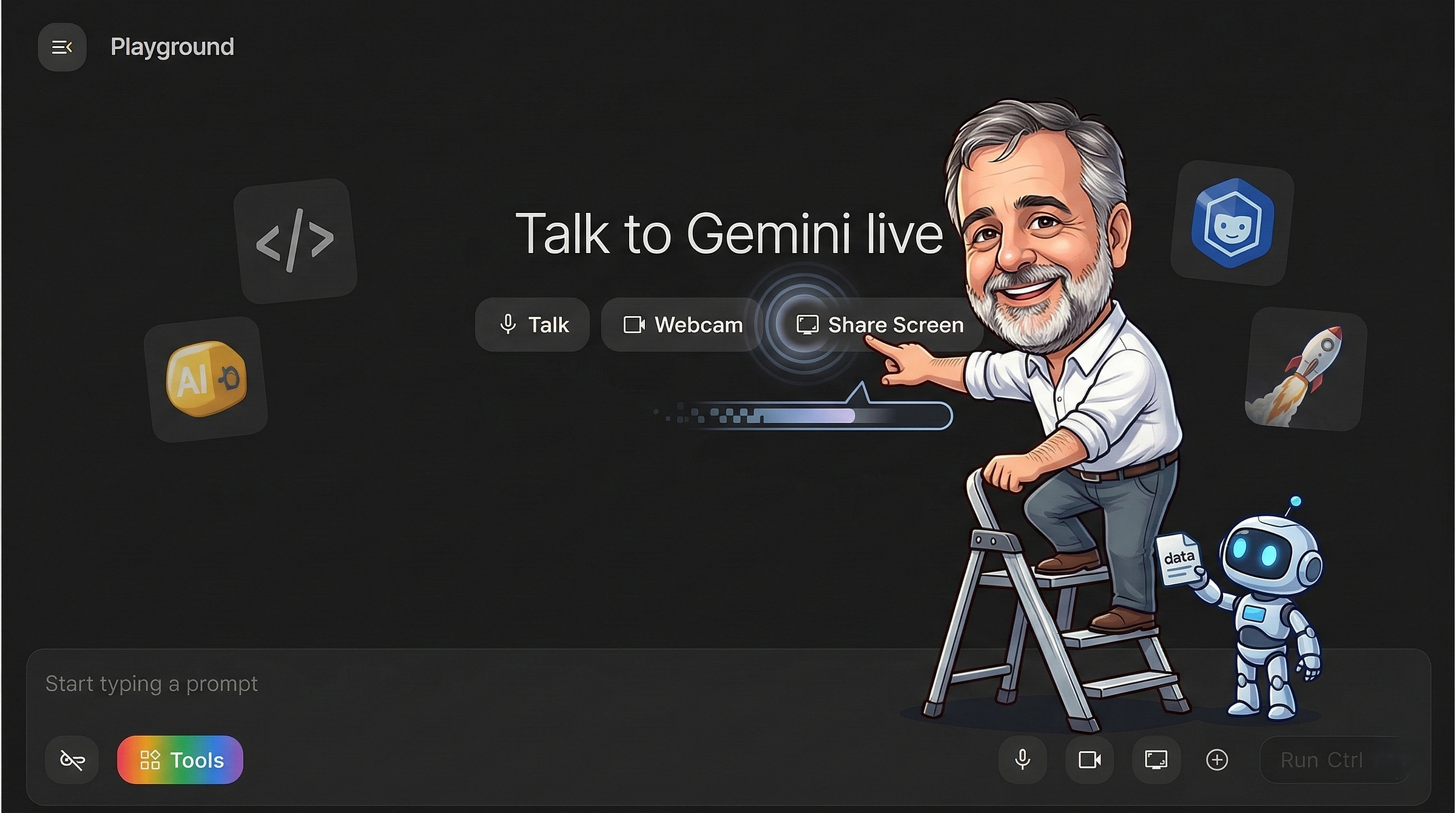Open the rainbow Tools menu
This screenshot has height=813, width=1456.
(x=180, y=760)
